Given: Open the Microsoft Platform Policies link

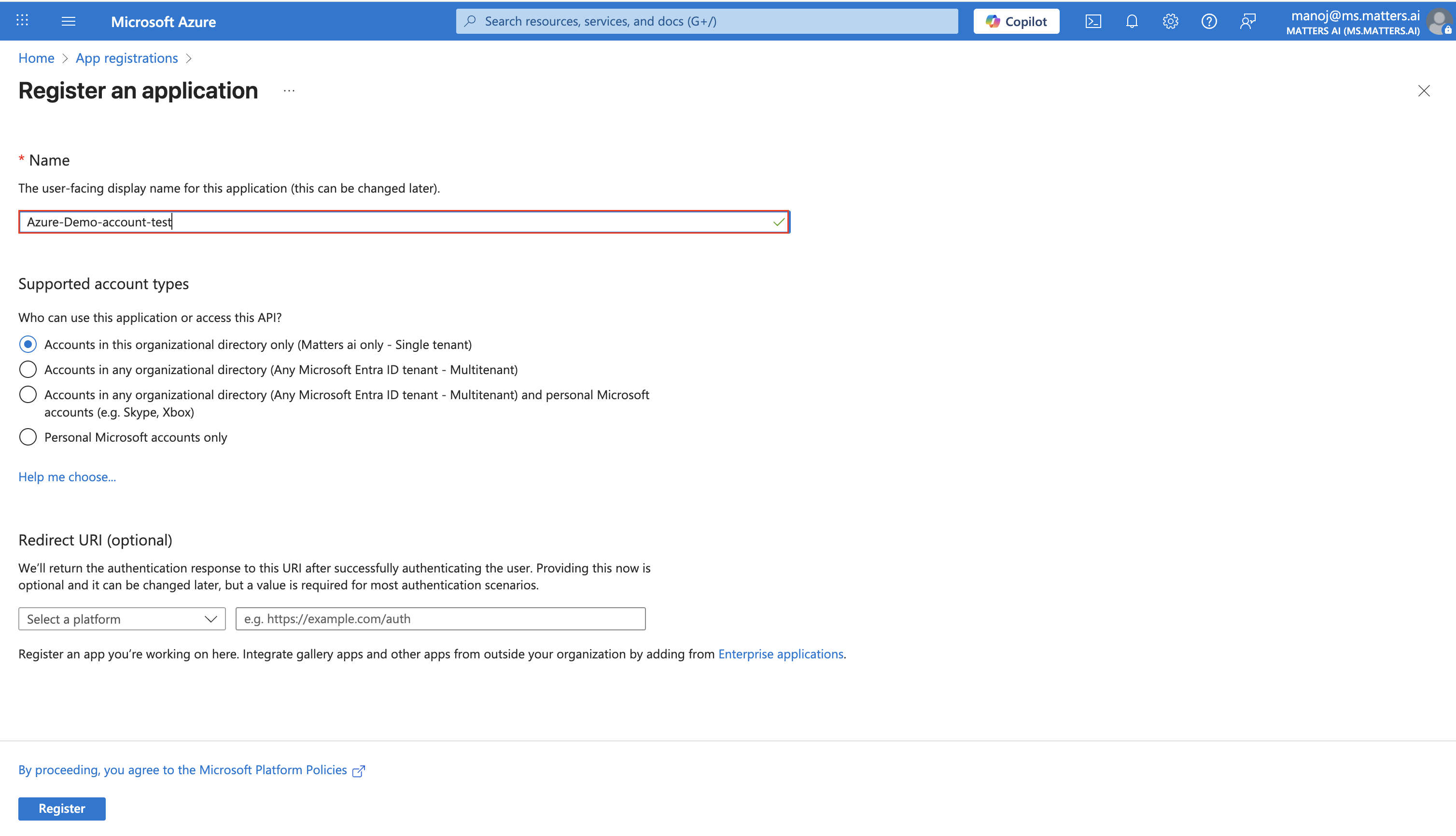Looking at the screenshot, I should point(192,770).
